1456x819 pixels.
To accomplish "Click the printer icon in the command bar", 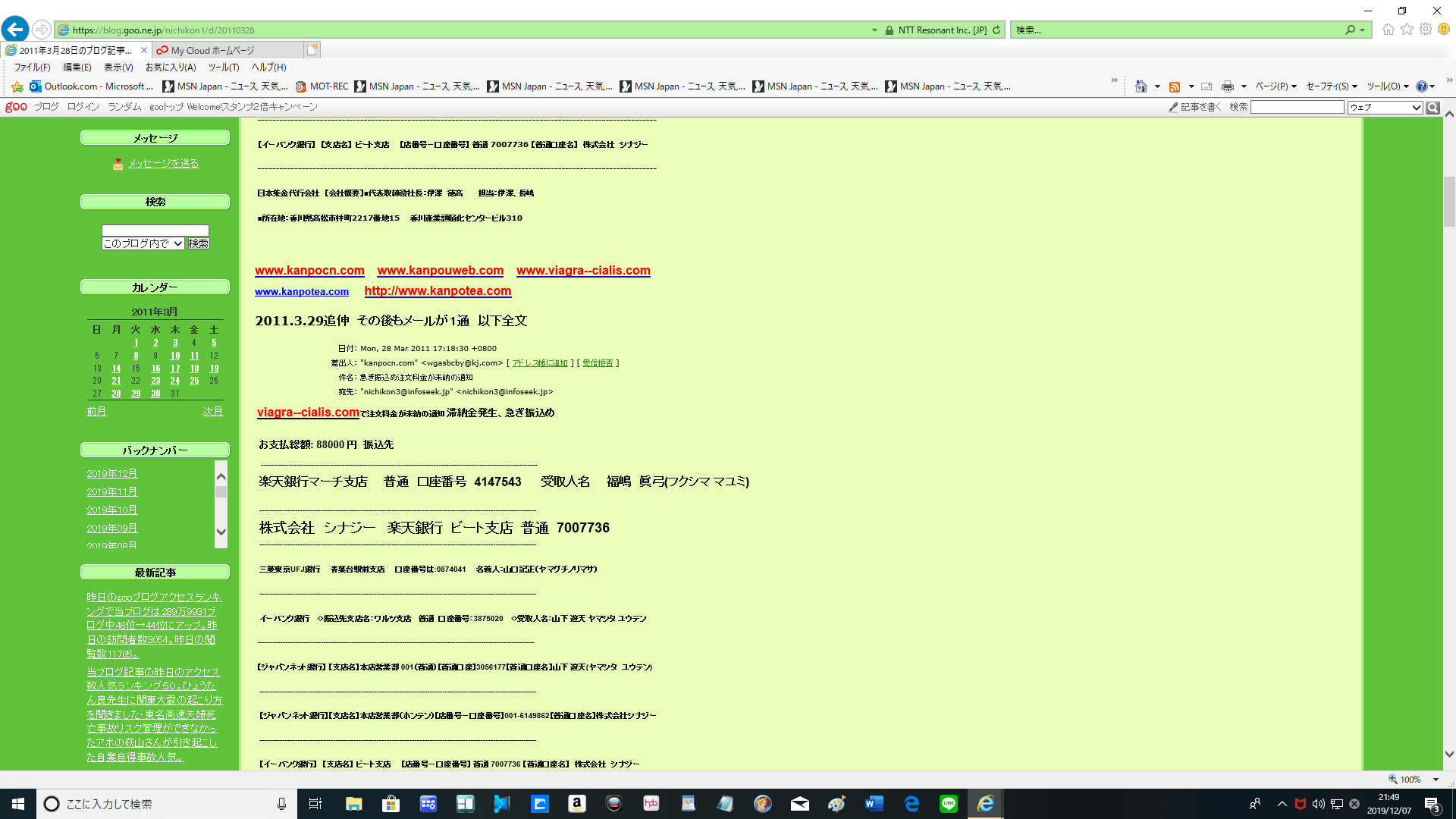I will 1228,86.
